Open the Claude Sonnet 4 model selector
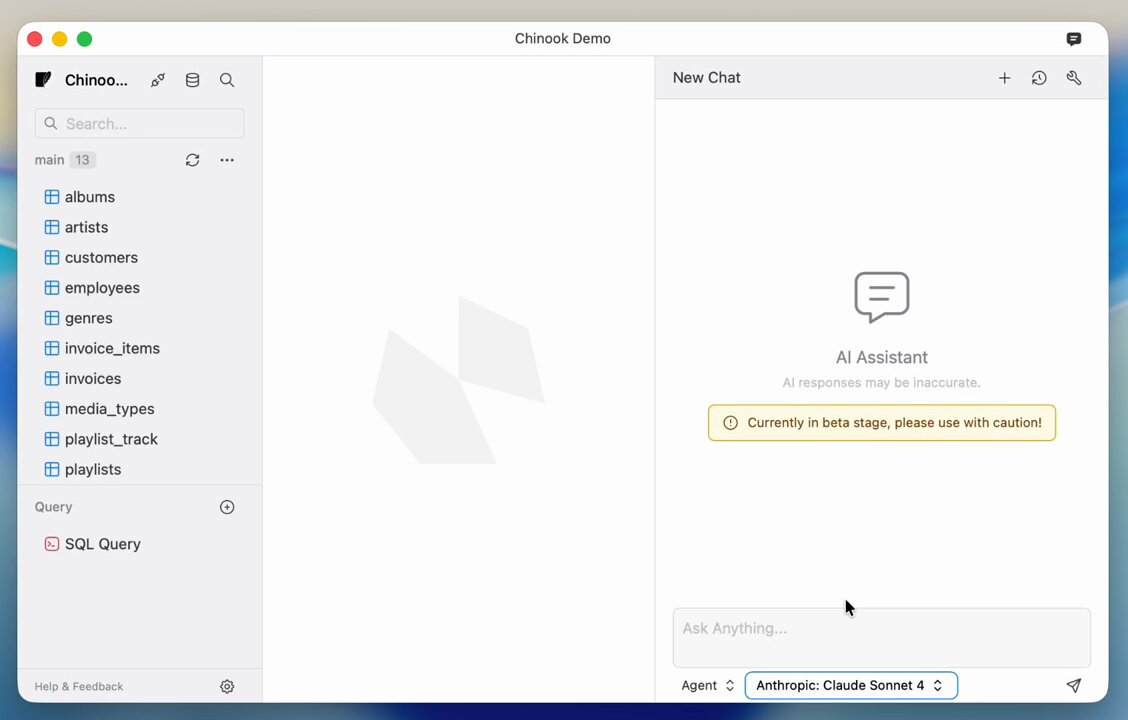This screenshot has height=720, width=1128. (x=850, y=685)
